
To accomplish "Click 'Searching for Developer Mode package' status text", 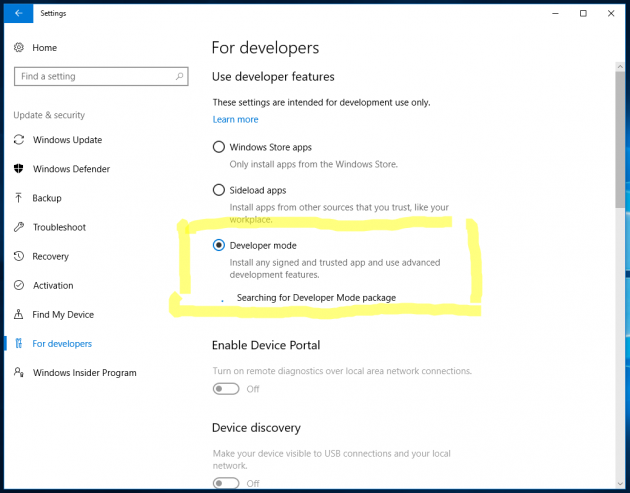I will [316, 298].
